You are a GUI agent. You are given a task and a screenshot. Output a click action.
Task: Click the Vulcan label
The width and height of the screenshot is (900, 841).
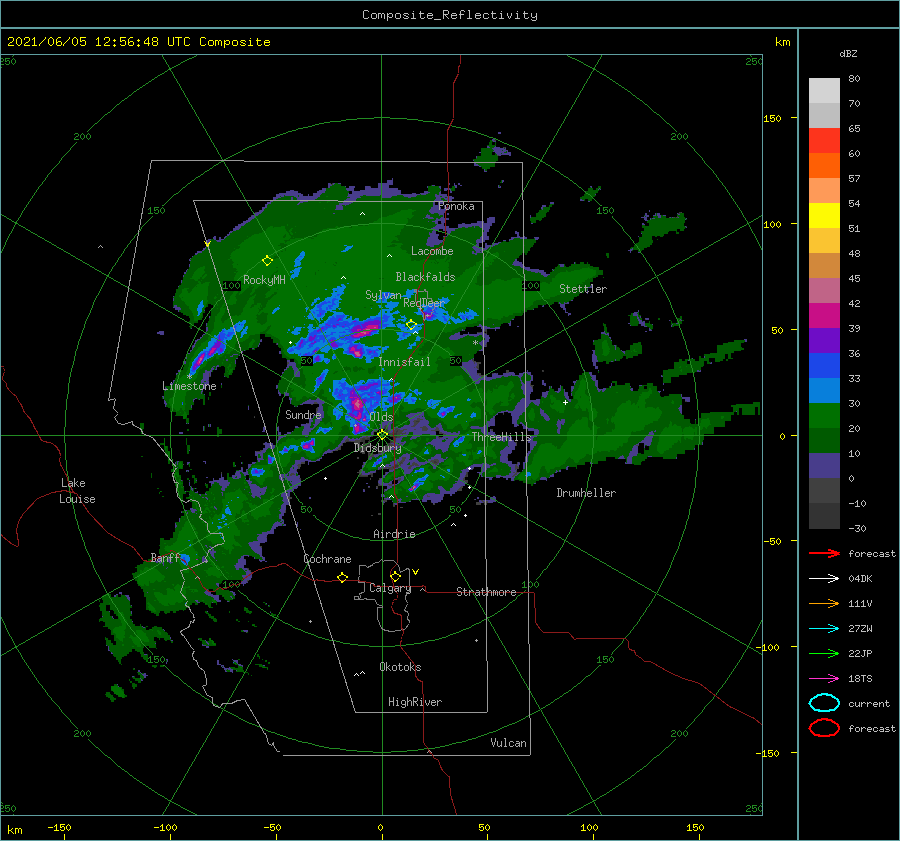click(509, 742)
